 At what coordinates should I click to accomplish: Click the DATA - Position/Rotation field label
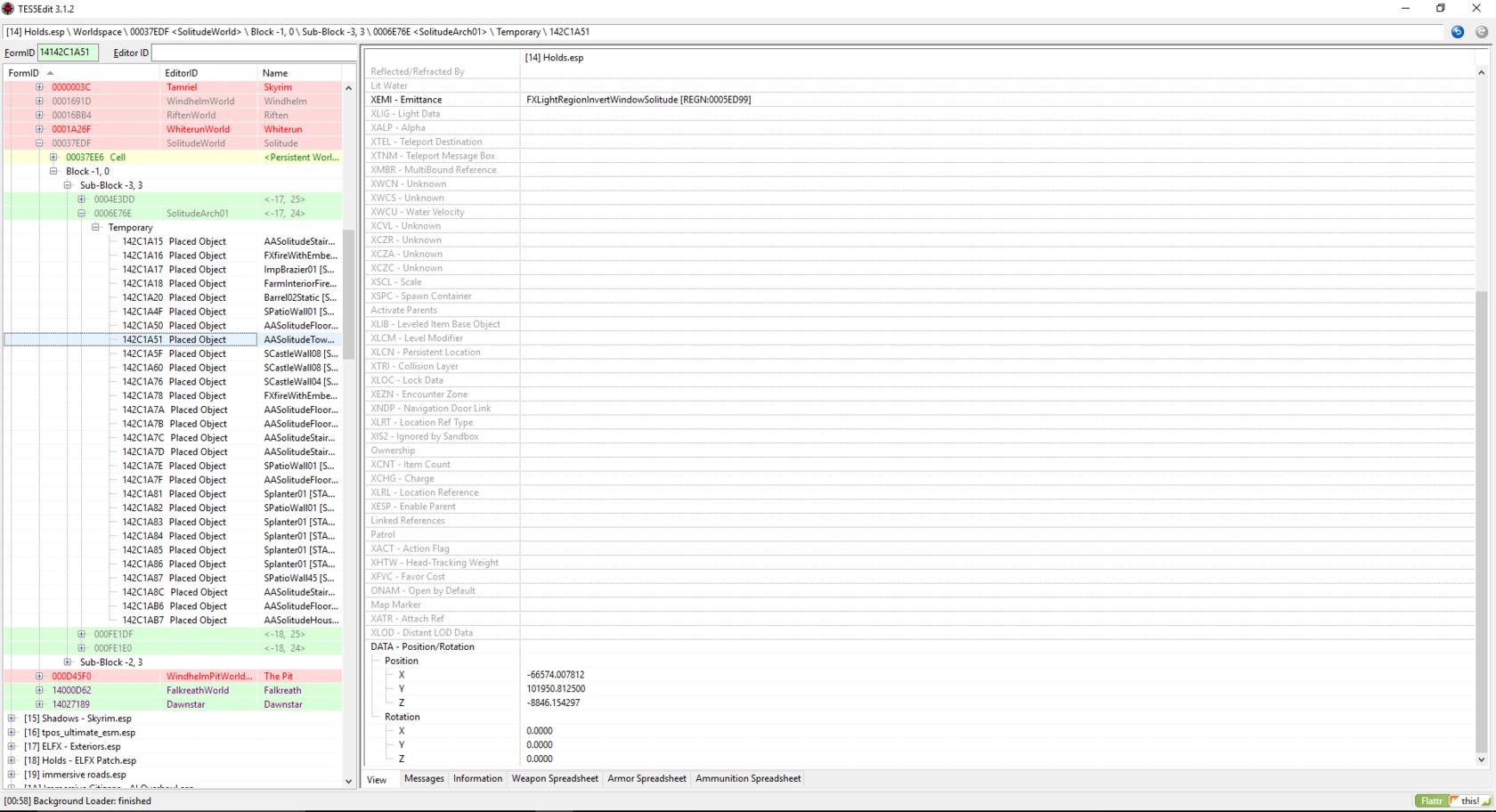pyautogui.click(x=423, y=647)
